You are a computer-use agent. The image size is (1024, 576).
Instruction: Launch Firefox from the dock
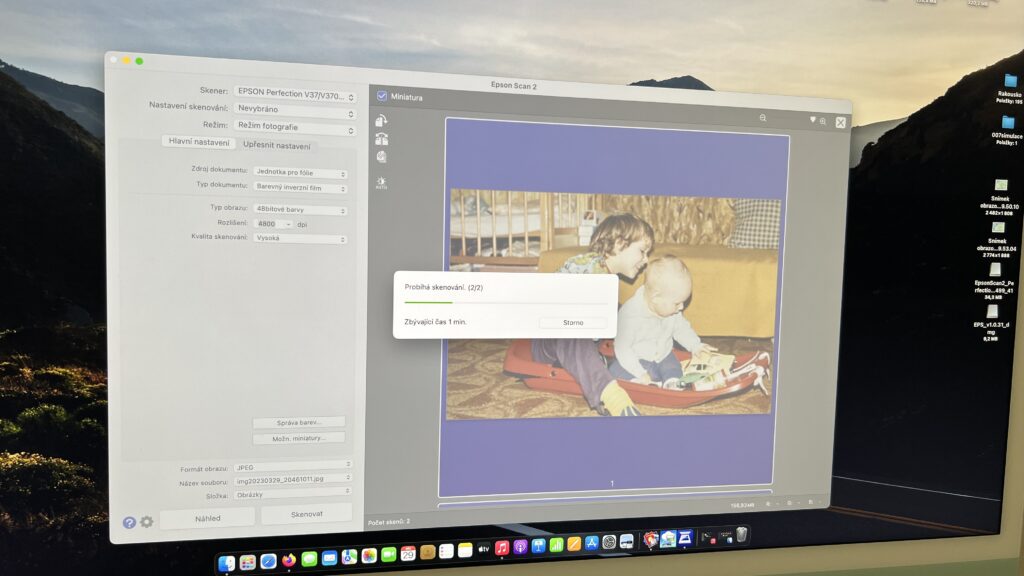pos(289,560)
